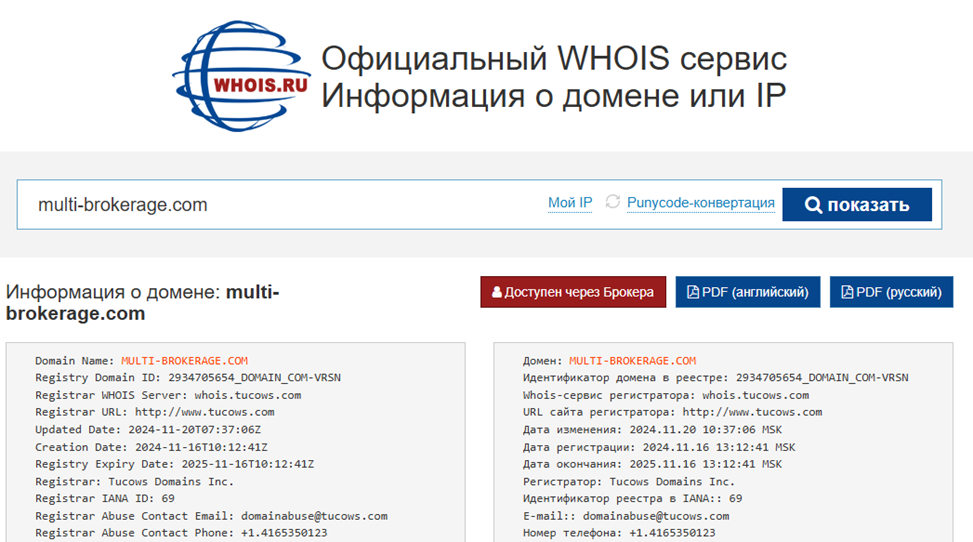Click the Whois-сервис регистратора line
The height and width of the screenshot is (542, 973).
coord(666,395)
